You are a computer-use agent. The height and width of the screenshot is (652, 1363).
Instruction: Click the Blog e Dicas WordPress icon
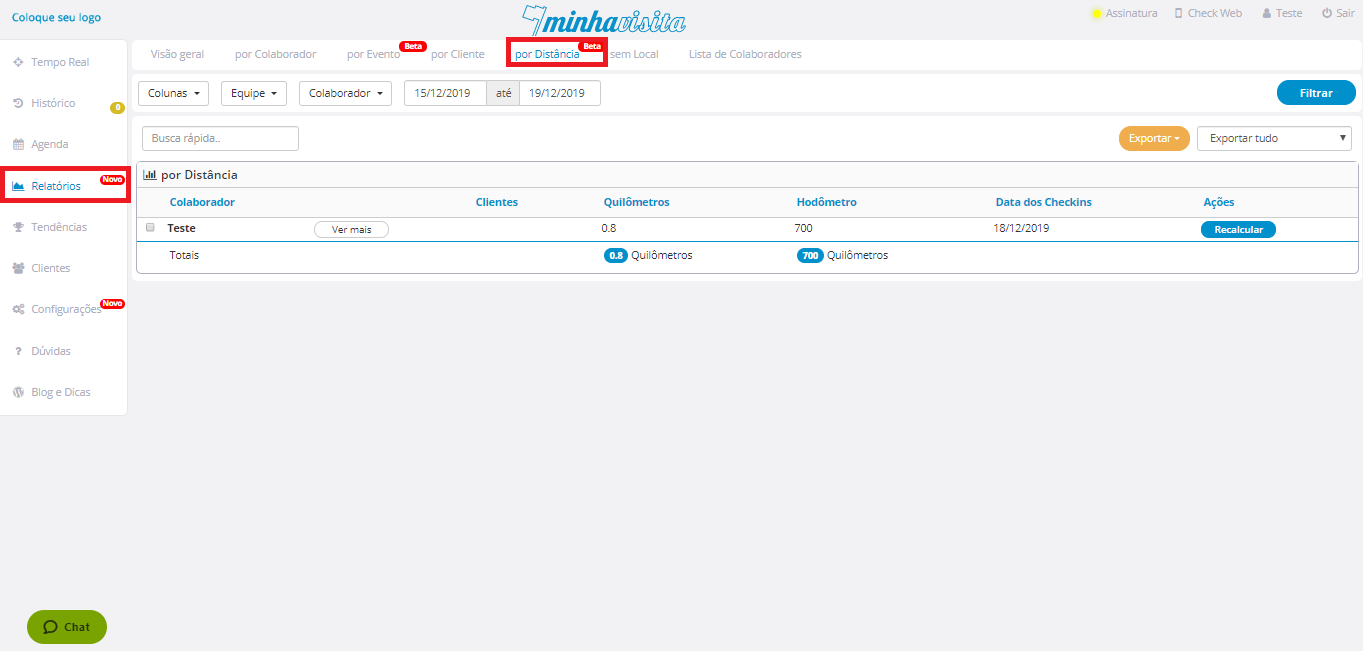coord(18,392)
